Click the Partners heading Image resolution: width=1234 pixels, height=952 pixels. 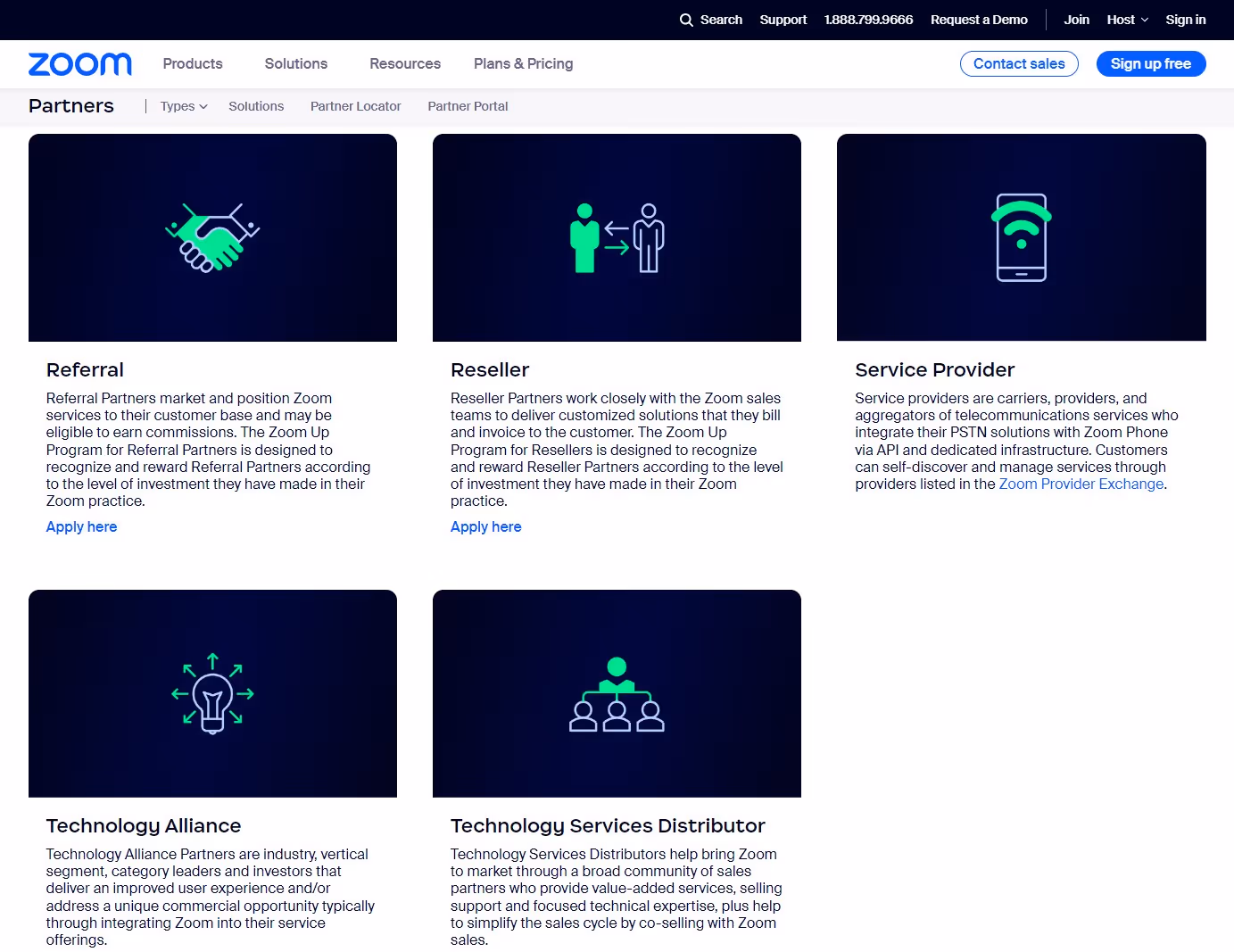click(71, 106)
